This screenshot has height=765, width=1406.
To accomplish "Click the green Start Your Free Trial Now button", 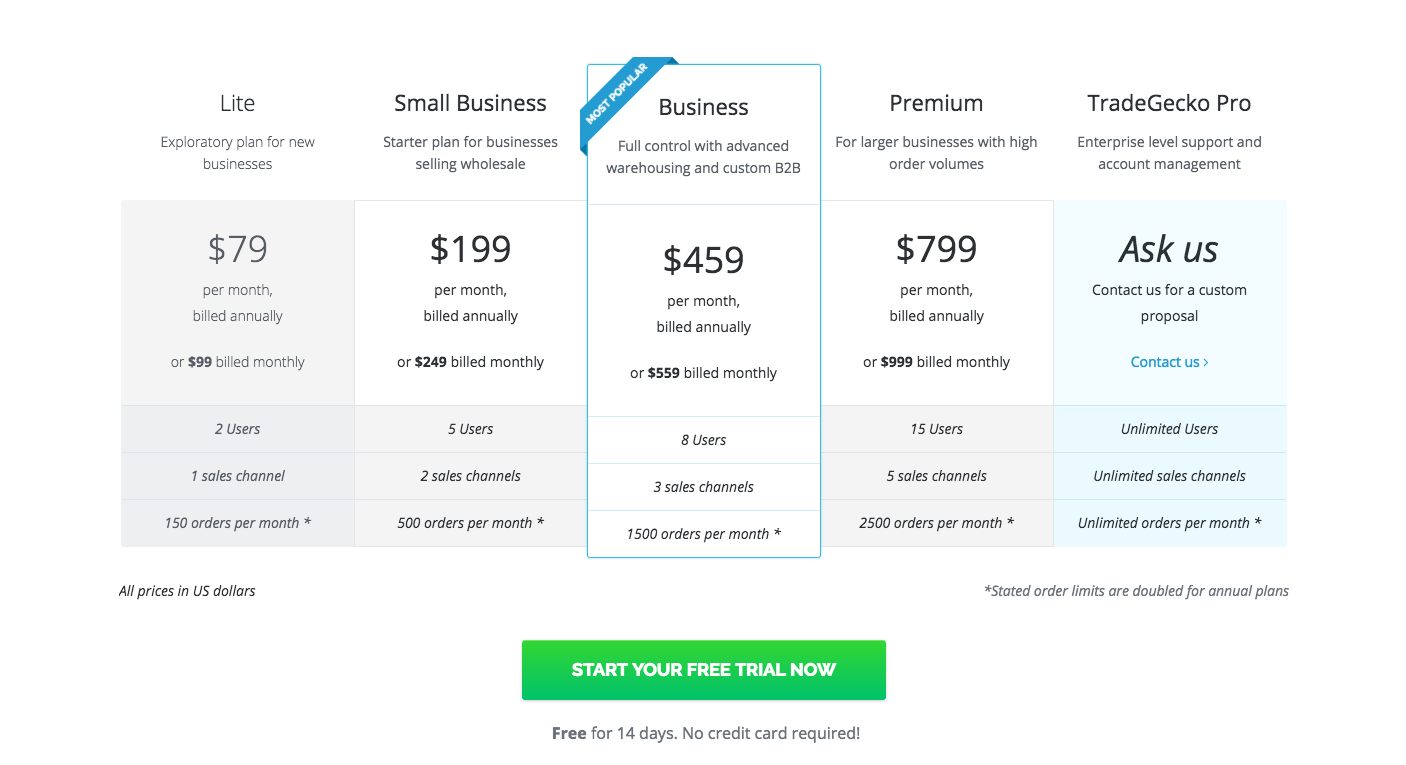I will [x=703, y=669].
